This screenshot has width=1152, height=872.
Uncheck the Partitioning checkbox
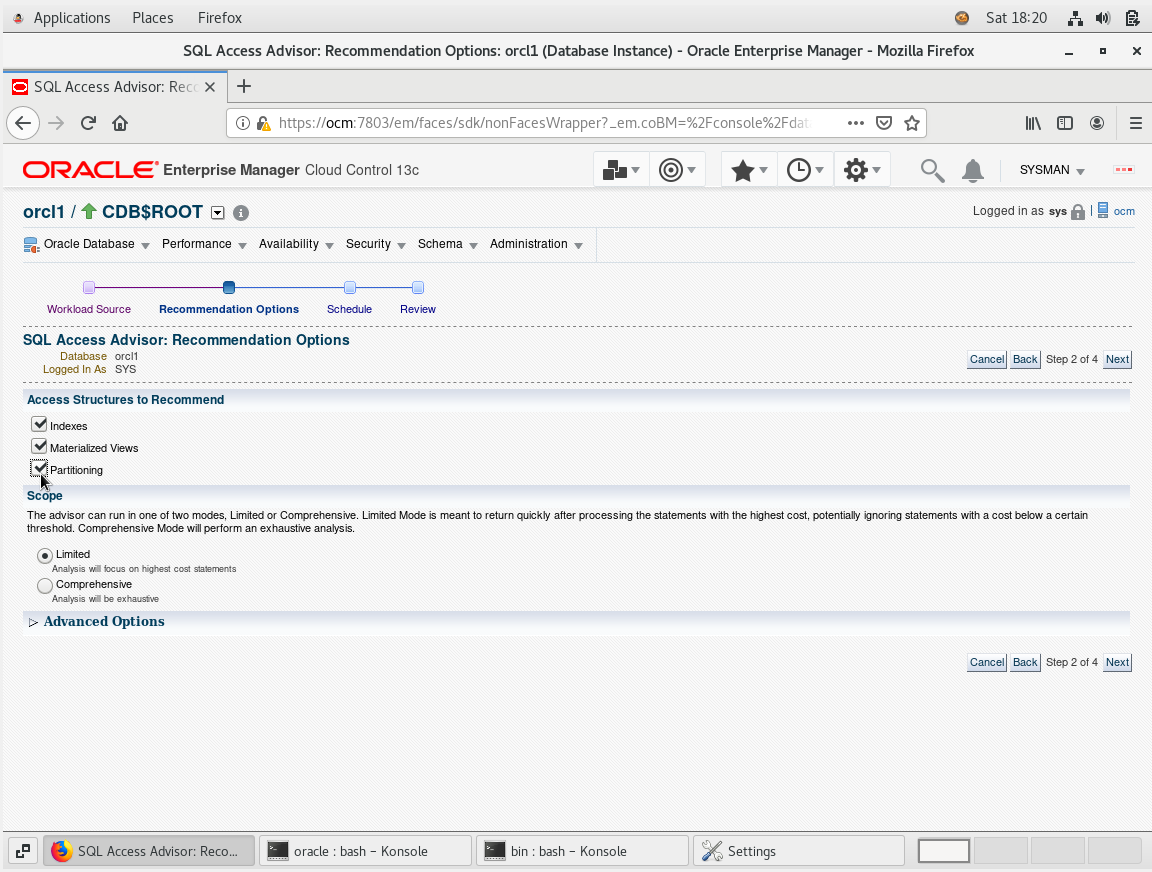(39, 469)
